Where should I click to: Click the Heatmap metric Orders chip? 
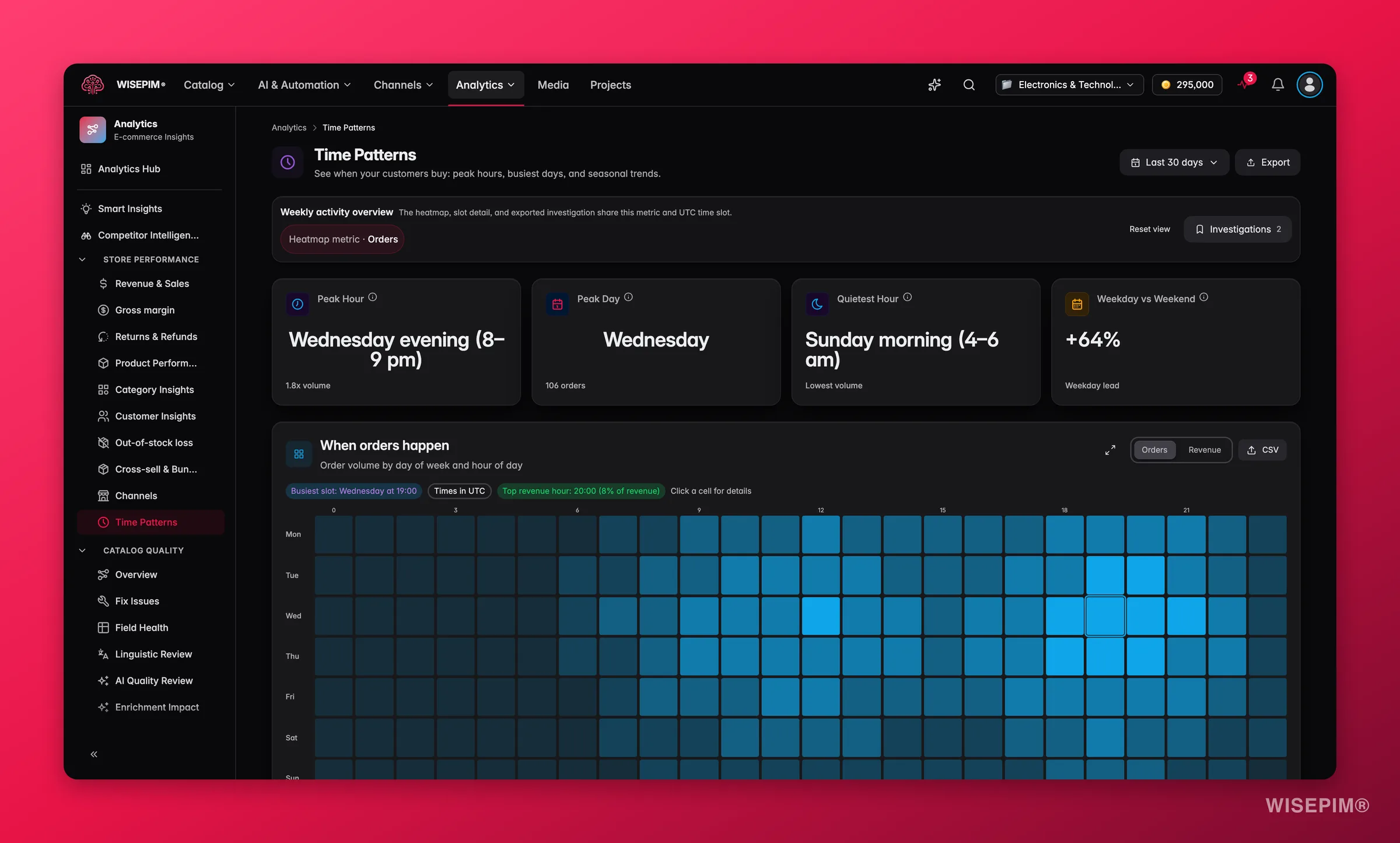coord(342,239)
